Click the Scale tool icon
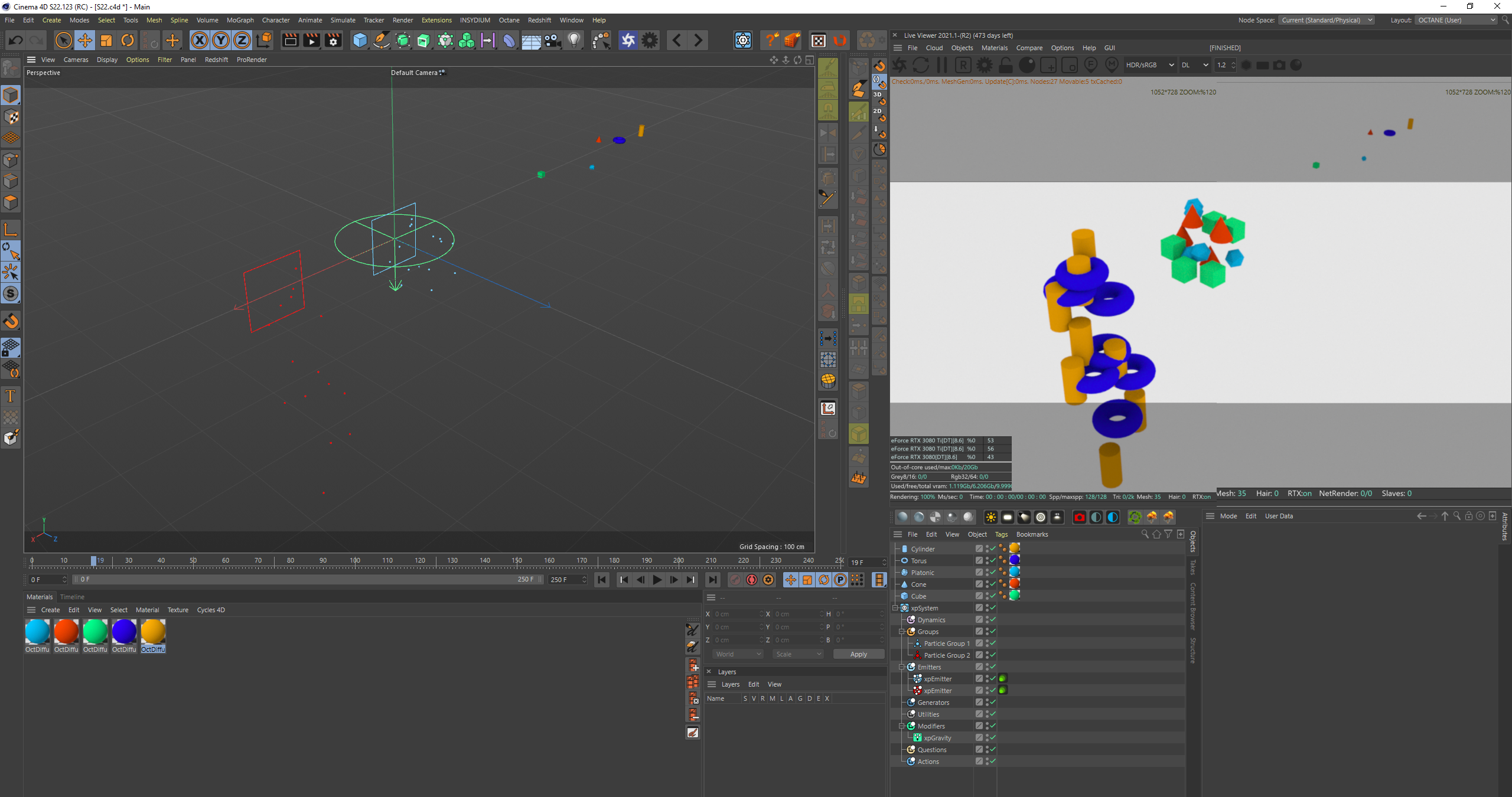 coord(106,40)
